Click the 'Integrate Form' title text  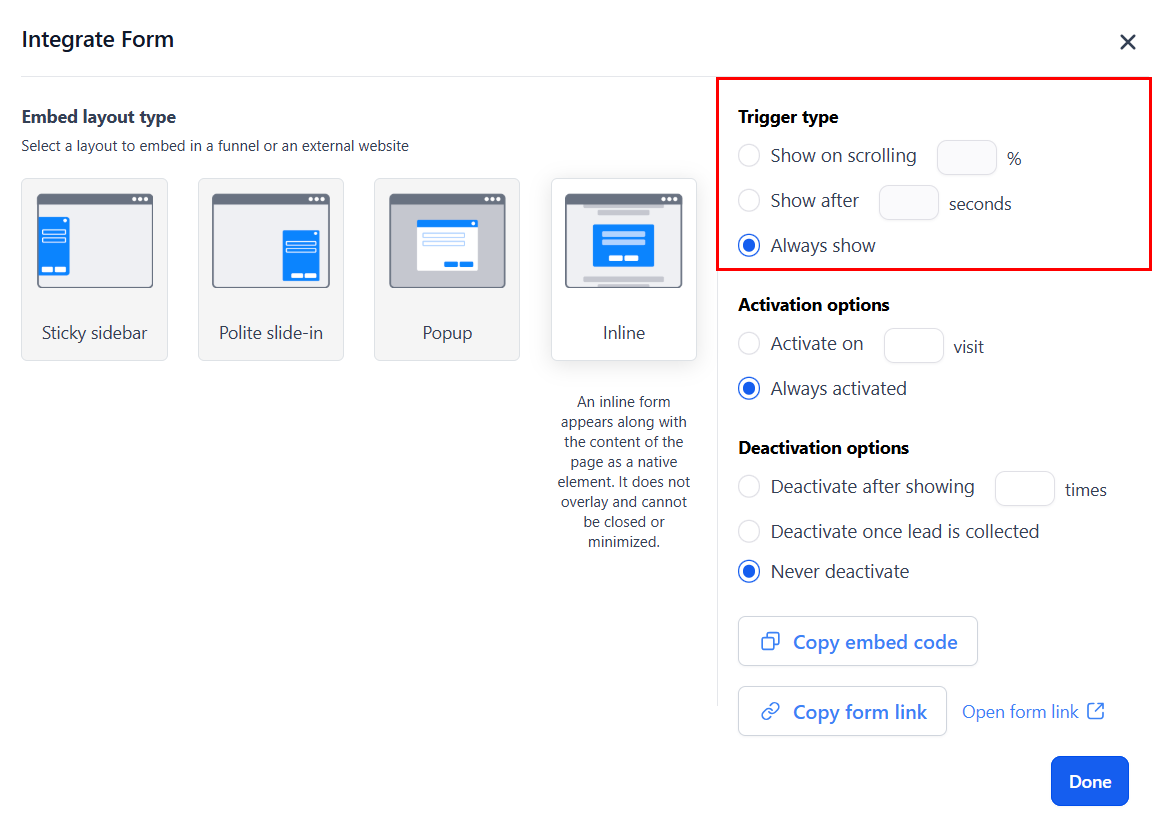[97, 39]
